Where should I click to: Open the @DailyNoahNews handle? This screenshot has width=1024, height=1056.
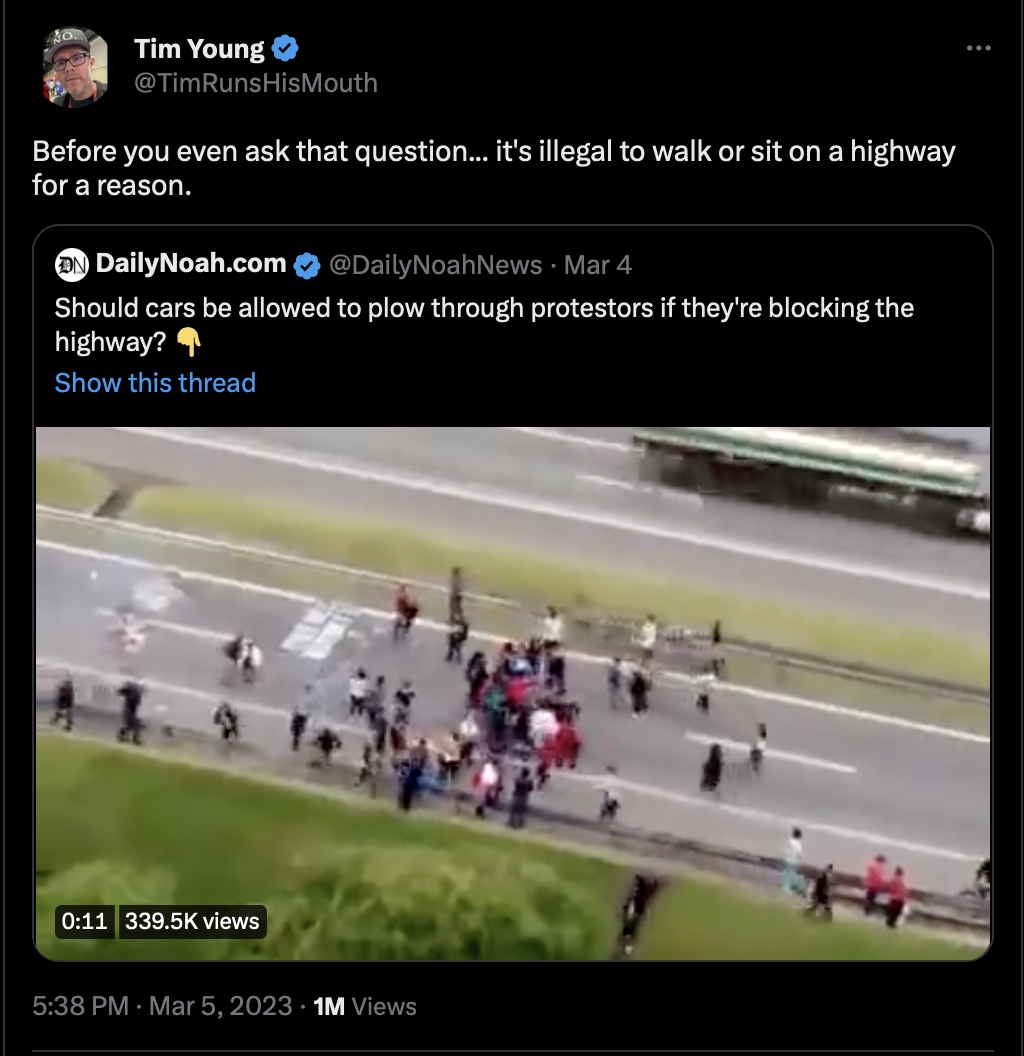click(435, 265)
